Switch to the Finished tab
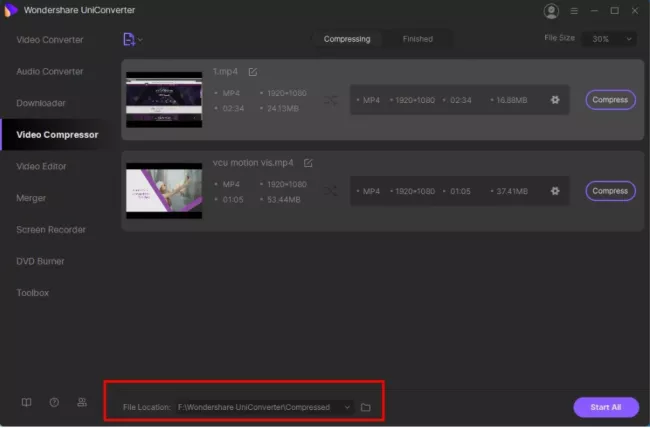The image size is (650, 428). click(x=418, y=39)
